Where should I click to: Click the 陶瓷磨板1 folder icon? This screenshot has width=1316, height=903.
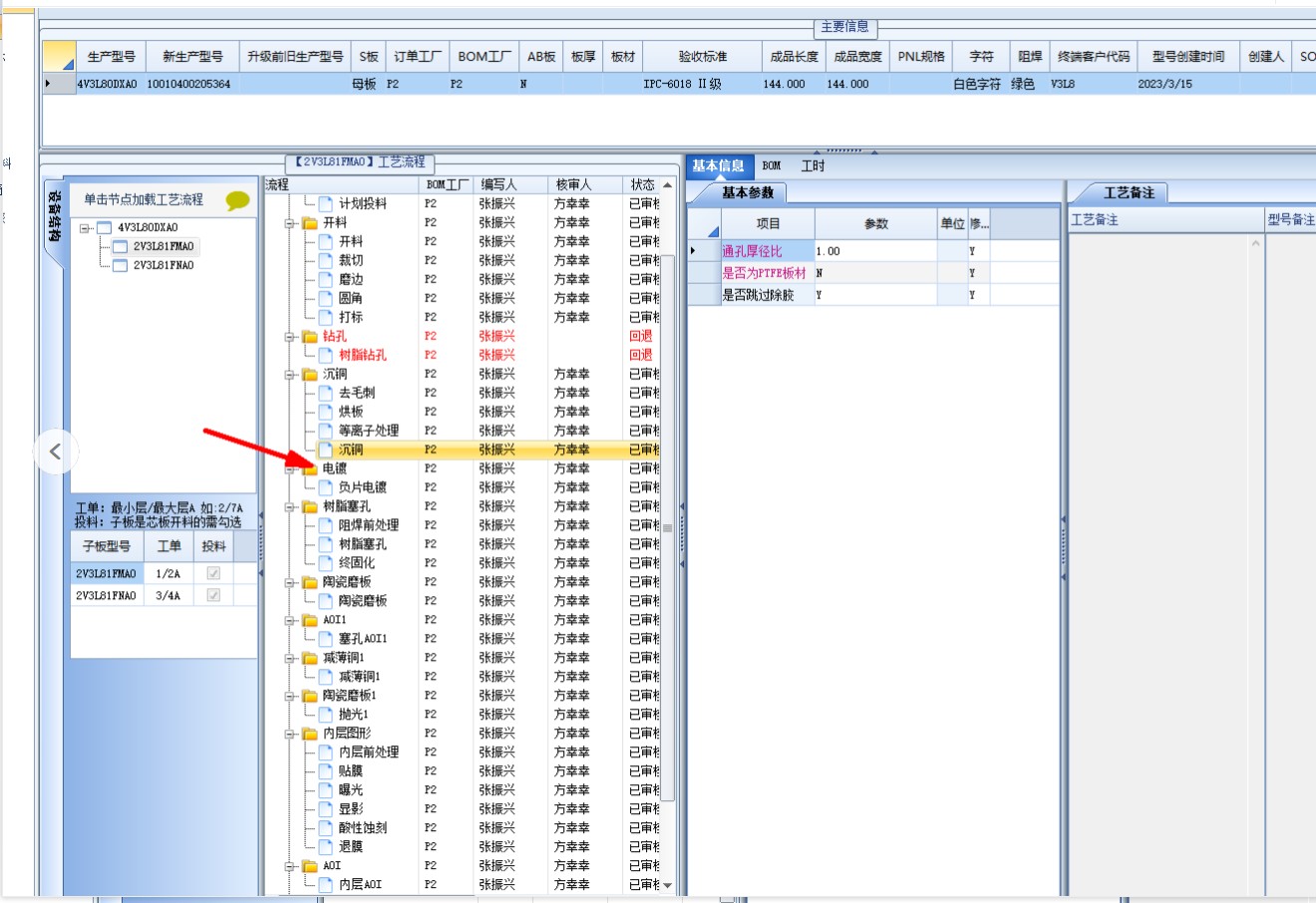[x=310, y=696]
